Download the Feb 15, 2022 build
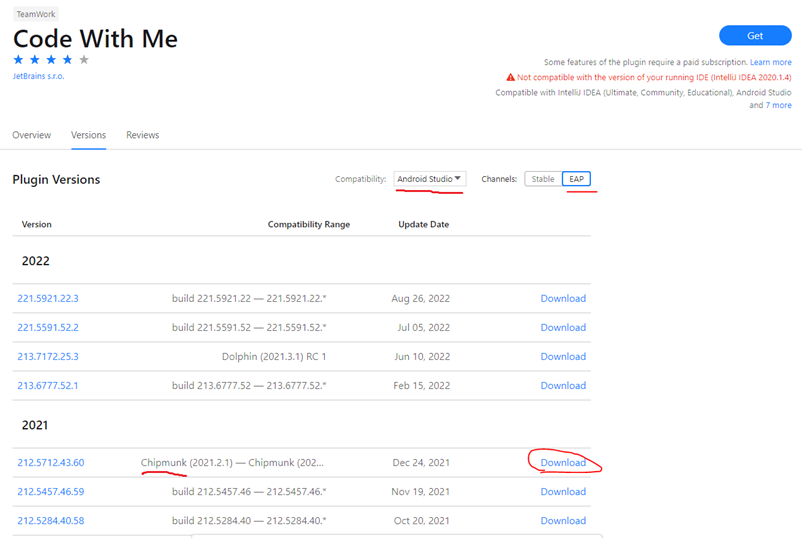Image resolution: width=802 pixels, height=538 pixels. click(563, 385)
